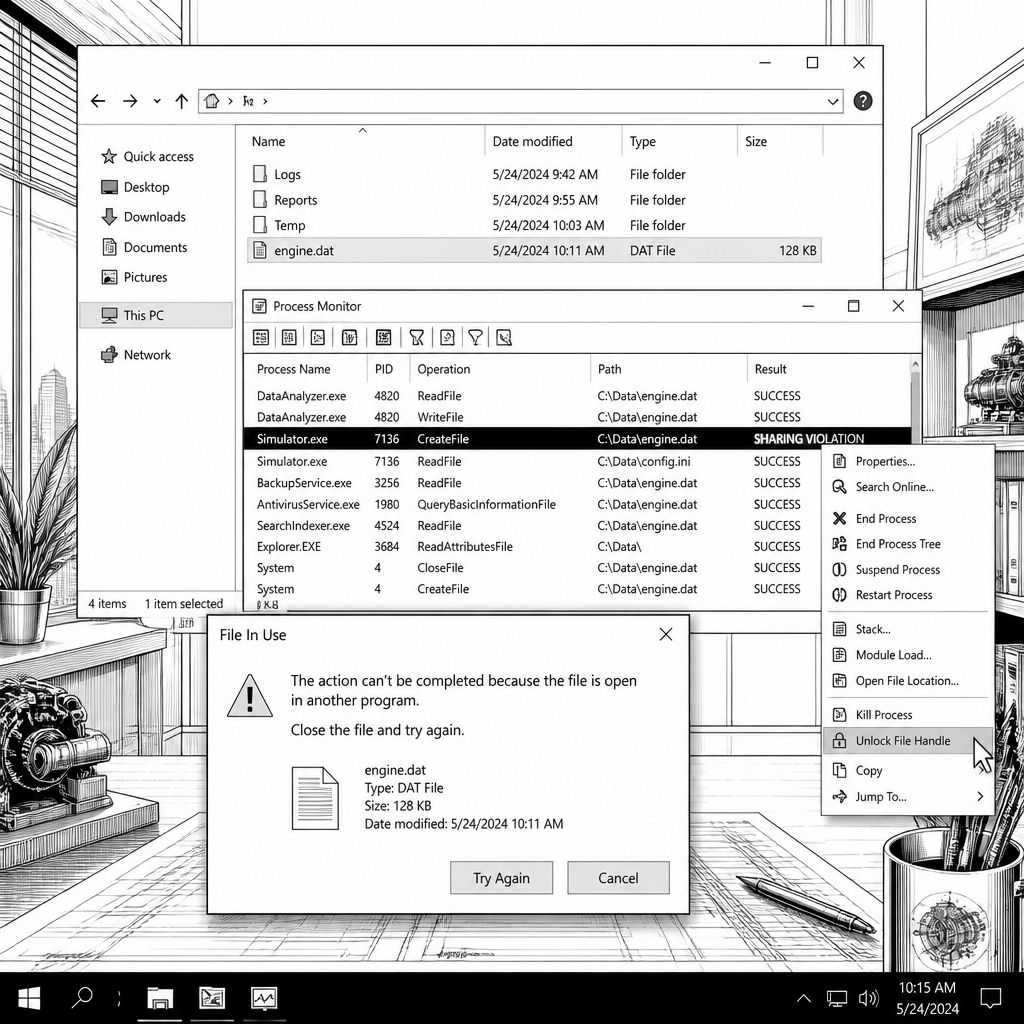Select the Simulator.exe config.ini ReadFile row
Screen dimensions: 1024x1024
coord(532,461)
